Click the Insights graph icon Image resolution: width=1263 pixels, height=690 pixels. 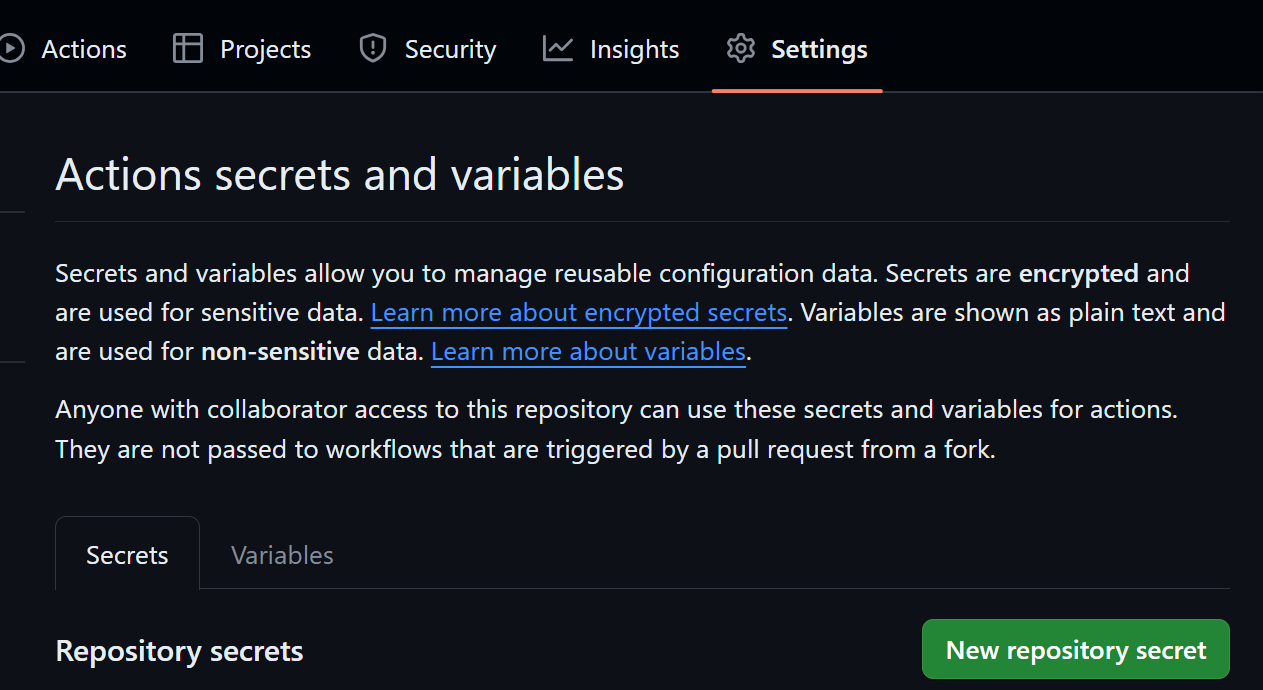pos(558,48)
